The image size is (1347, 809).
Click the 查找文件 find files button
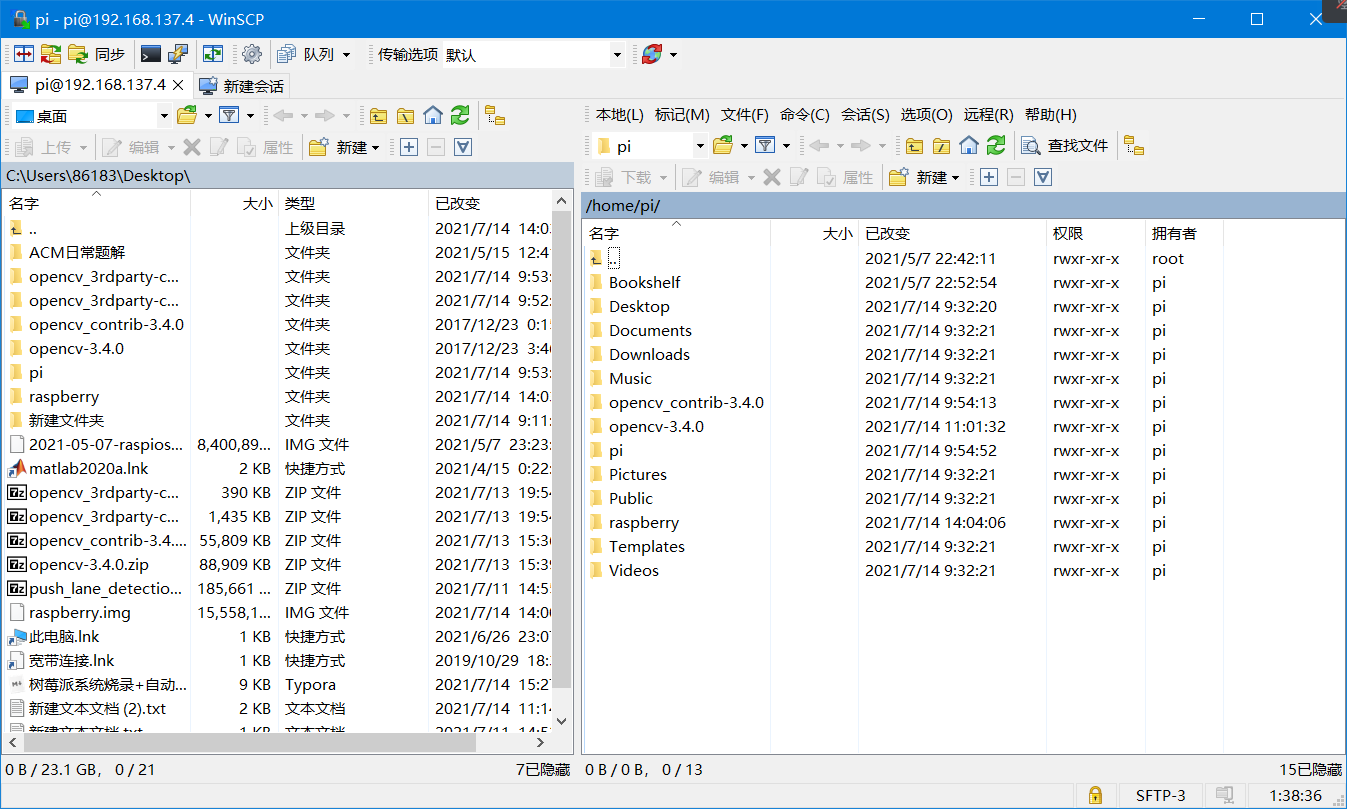coord(1066,146)
